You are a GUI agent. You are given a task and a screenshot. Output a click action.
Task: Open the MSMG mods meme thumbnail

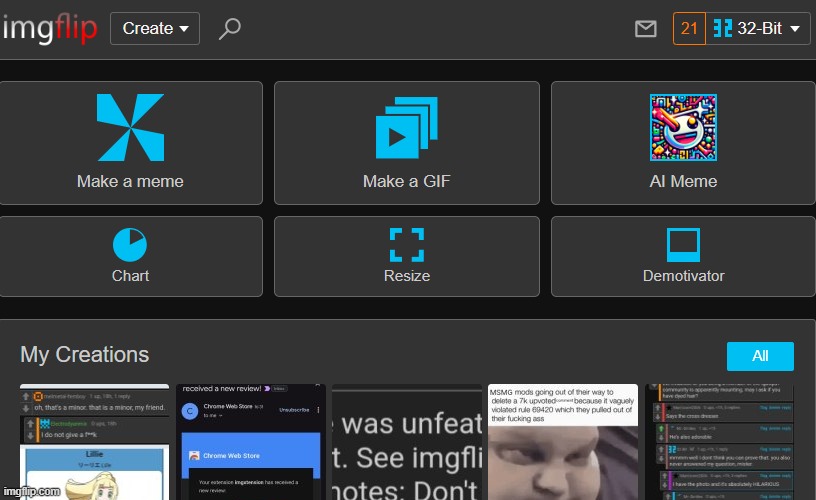(x=563, y=442)
